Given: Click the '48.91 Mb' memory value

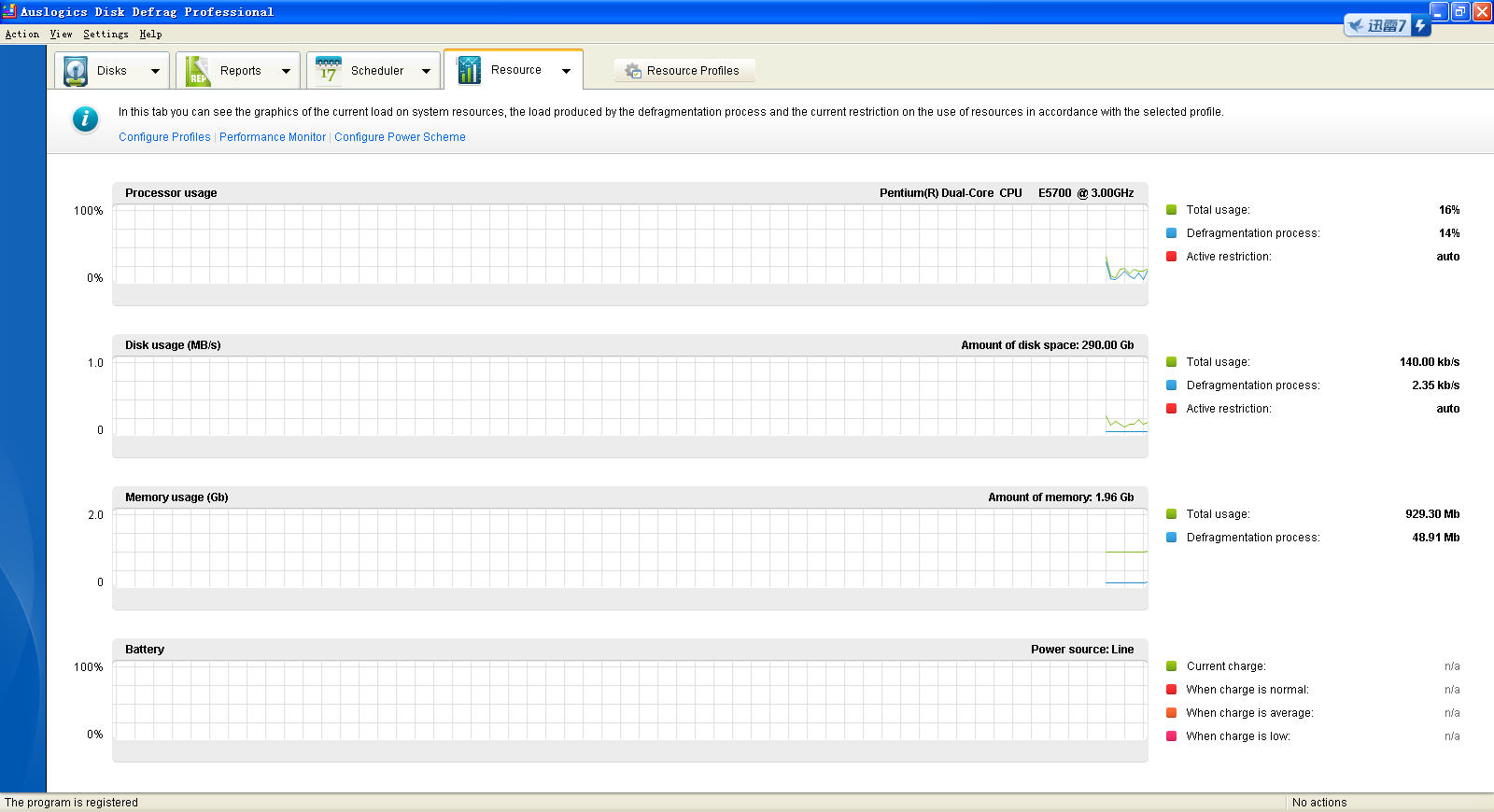Looking at the screenshot, I should pos(1436,538).
